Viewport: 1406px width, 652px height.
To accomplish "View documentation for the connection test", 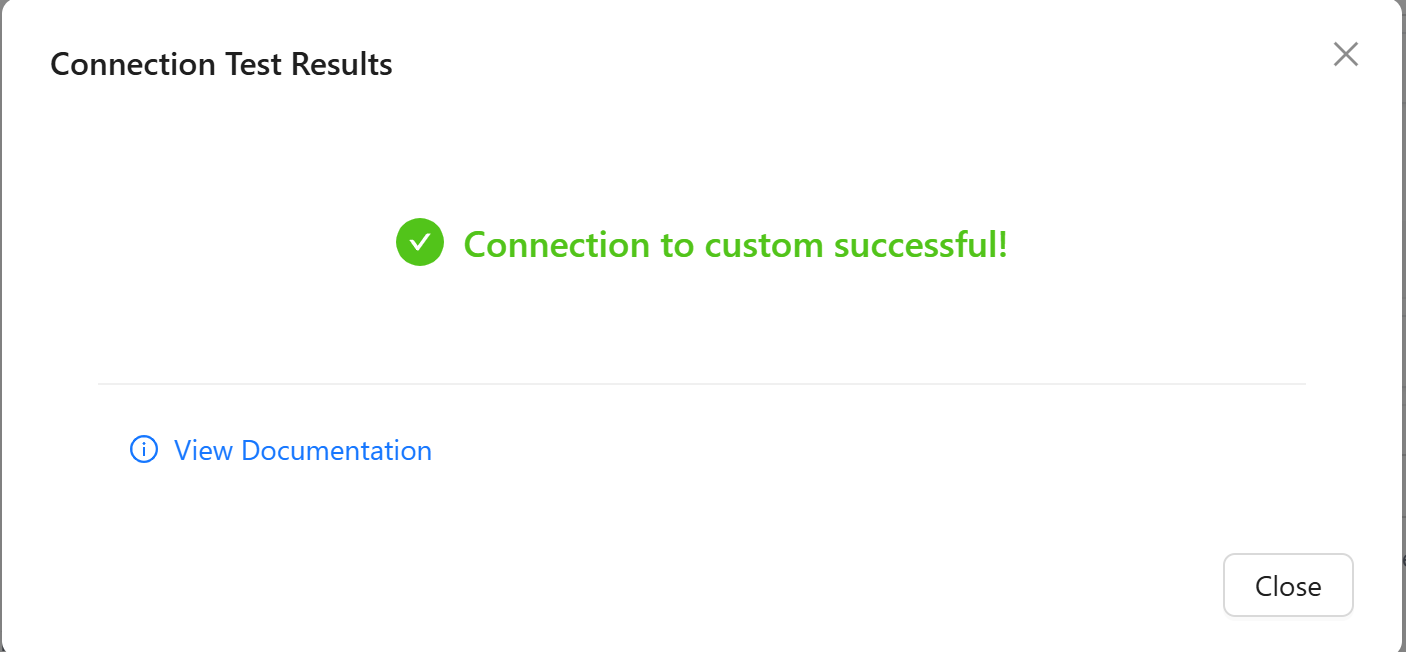I will coord(302,450).
